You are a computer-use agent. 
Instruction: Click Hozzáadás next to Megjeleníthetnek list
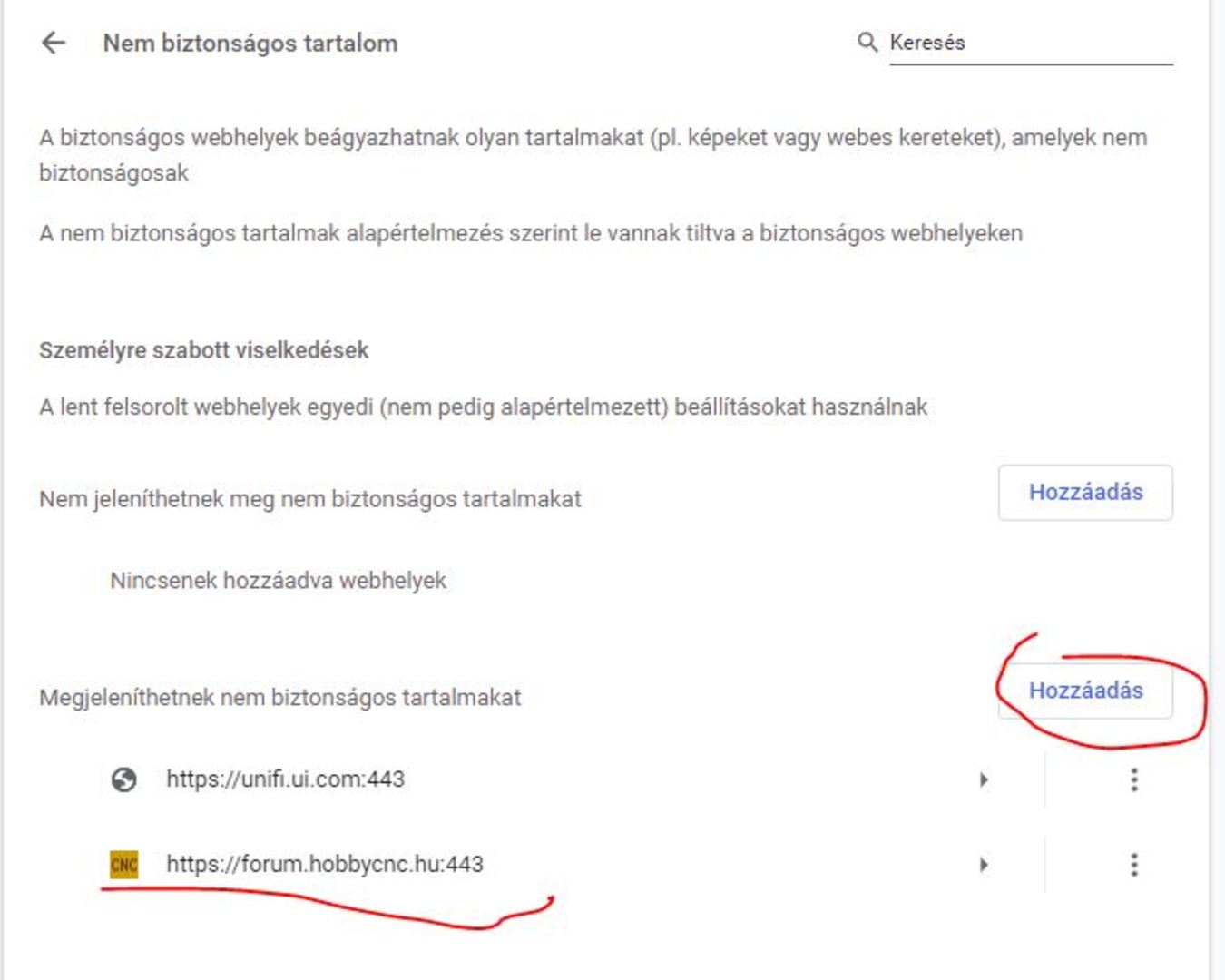pyautogui.click(x=1085, y=691)
